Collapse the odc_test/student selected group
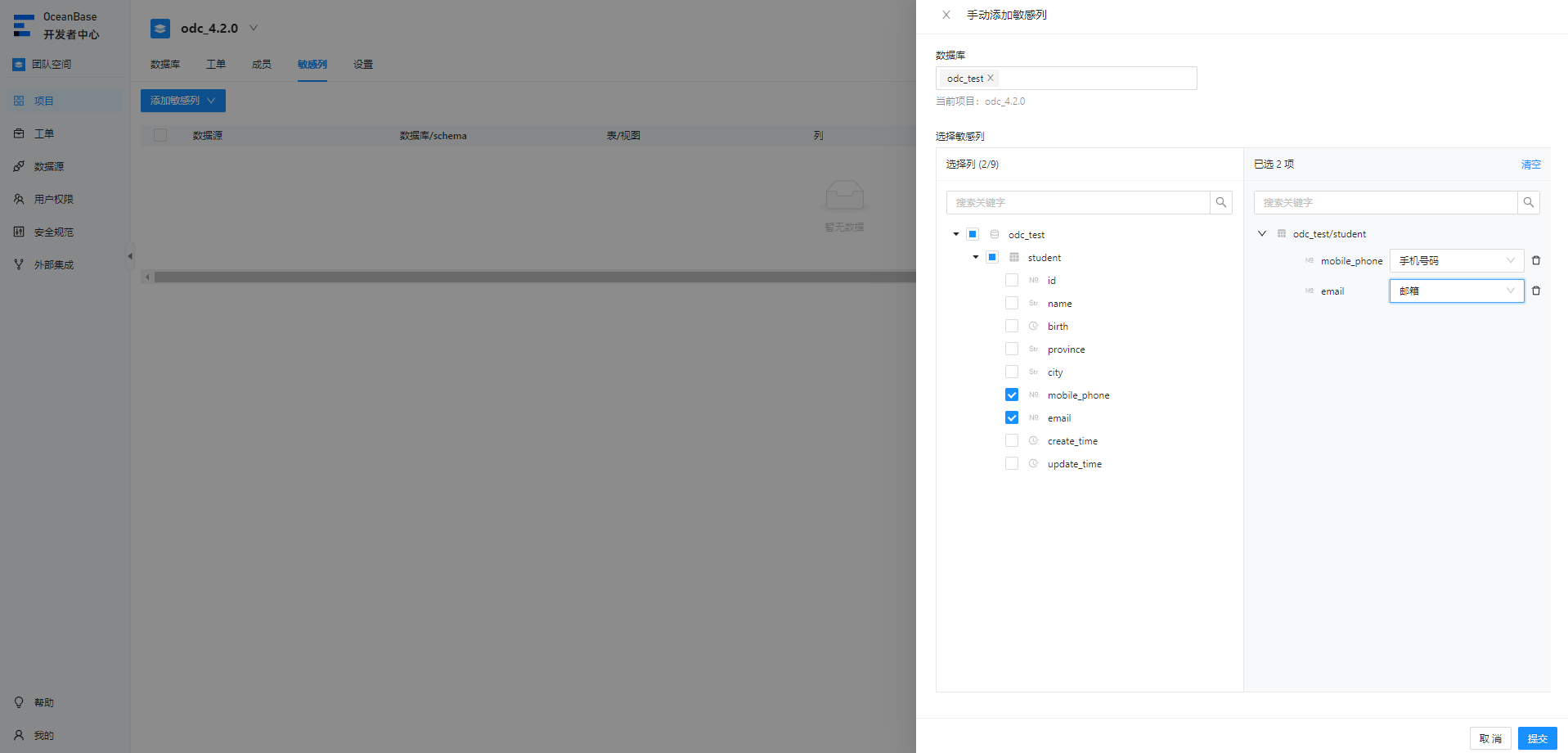Image resolution: width=1568 pixels, height=753 pixels. 1262,233
